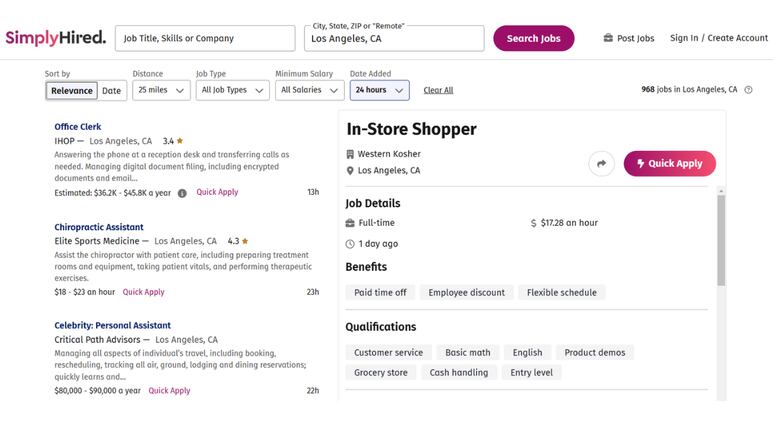773x438 pixels.
Task: Click the location pin icon in job details
Action: 350,171
